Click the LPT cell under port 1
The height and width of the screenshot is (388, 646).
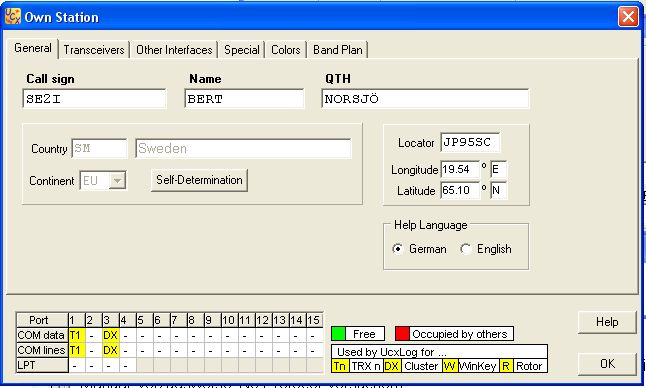(x=76, y=365)
